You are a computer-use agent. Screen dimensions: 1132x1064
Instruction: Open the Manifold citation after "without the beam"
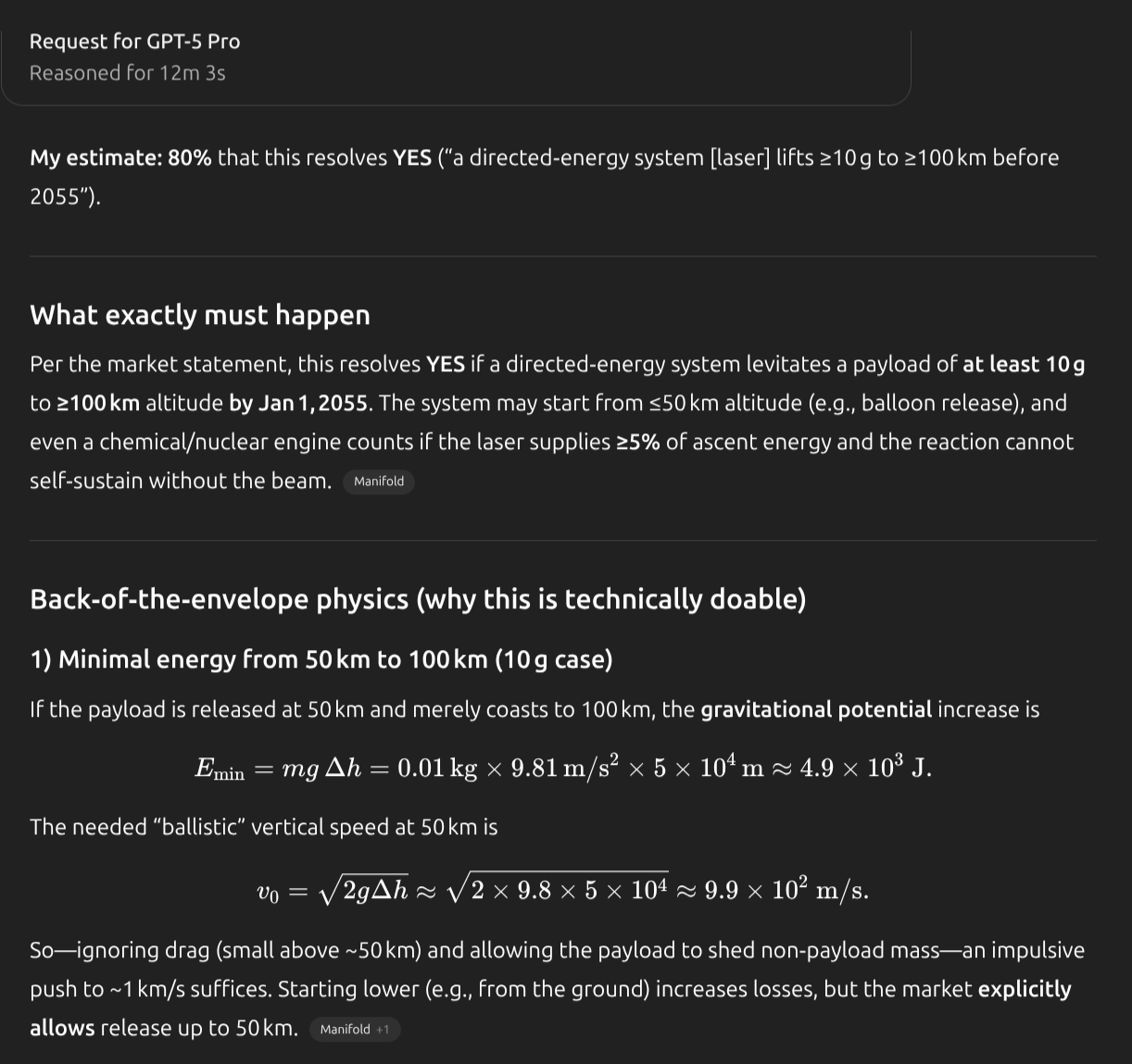378,482
